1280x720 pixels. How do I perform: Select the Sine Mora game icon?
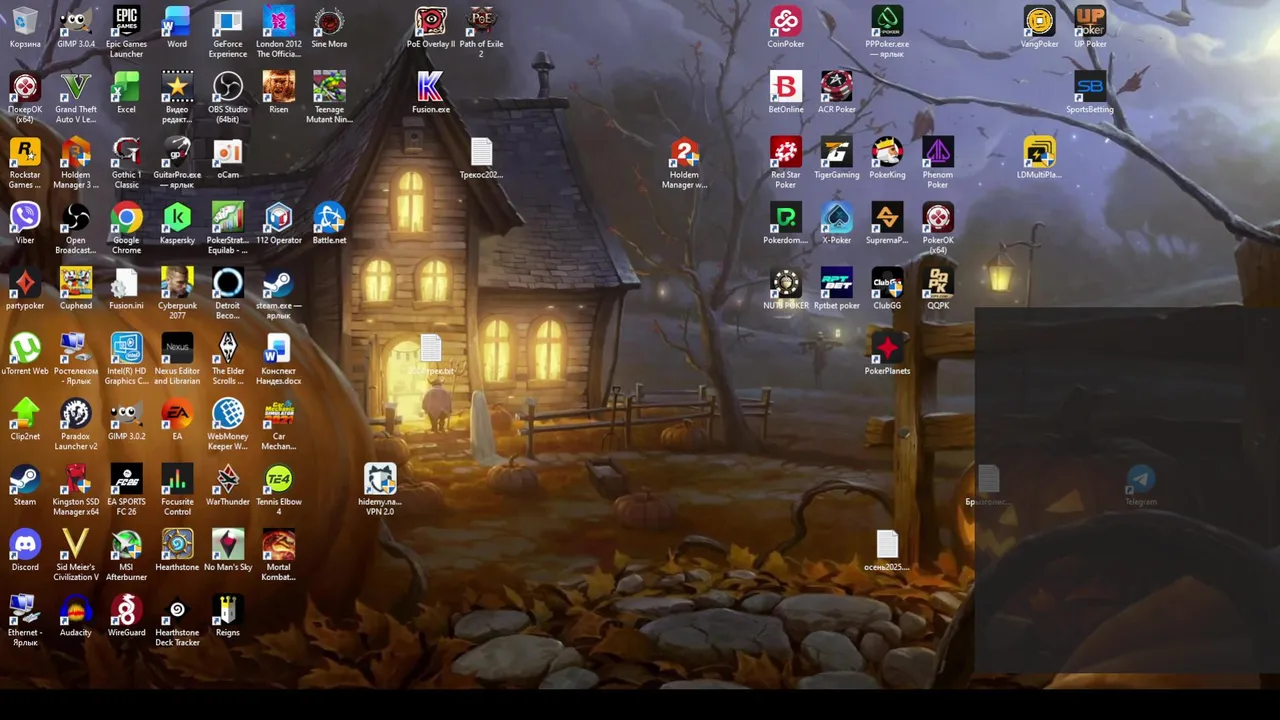pyautogui.click(x=329, y=27)
